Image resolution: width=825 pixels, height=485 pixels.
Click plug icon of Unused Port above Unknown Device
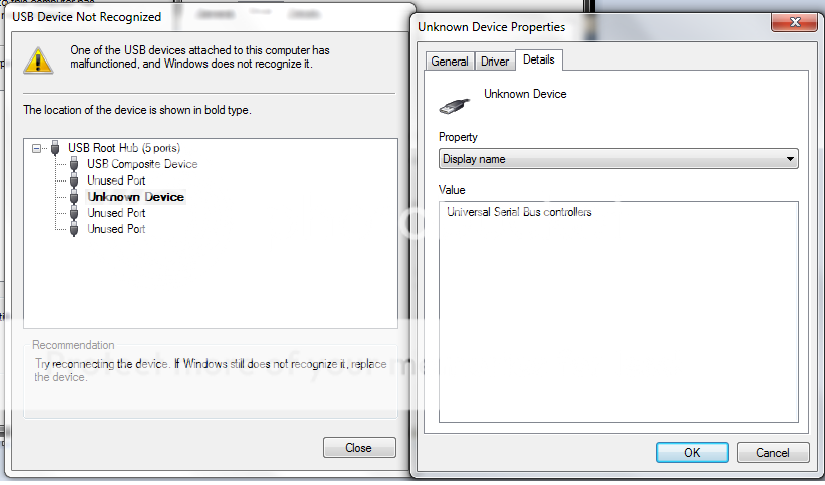(x=75, y=181)
